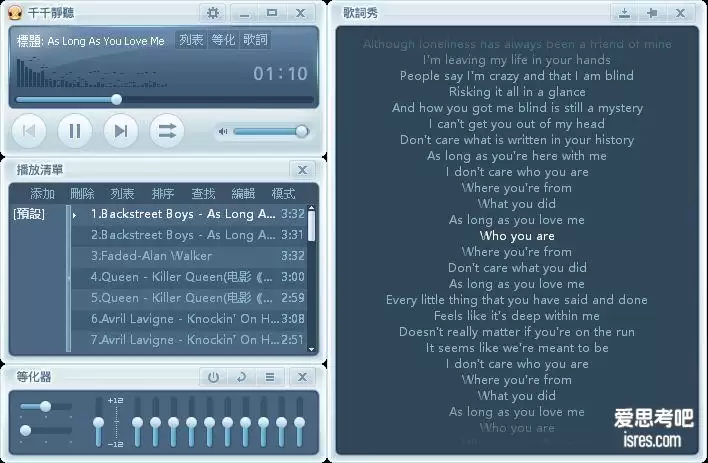This screenshot has height=463, width=708.
Task: Click the playlist scrollbar down arrow
Action: [x=311, y=349]
